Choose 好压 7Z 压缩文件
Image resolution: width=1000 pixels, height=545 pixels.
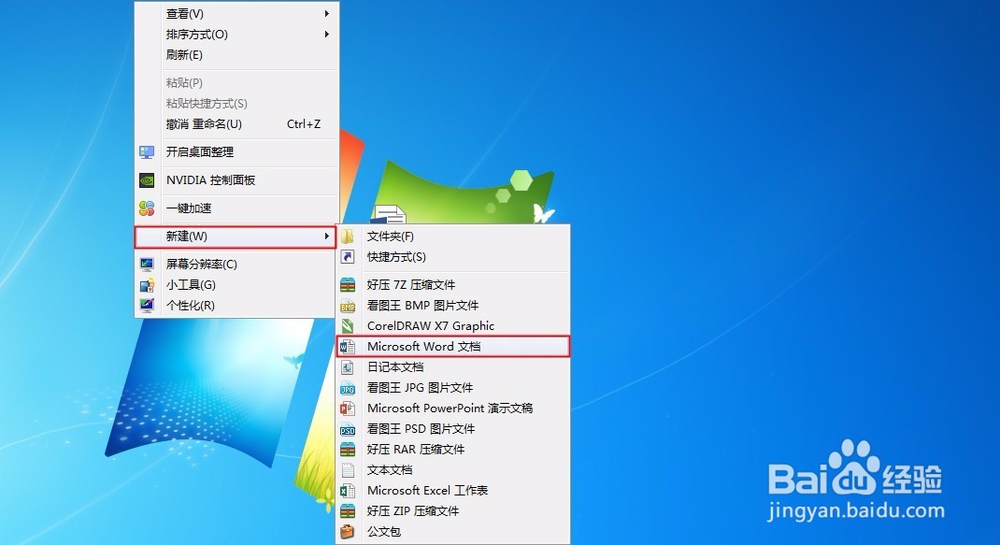[453, 285]
